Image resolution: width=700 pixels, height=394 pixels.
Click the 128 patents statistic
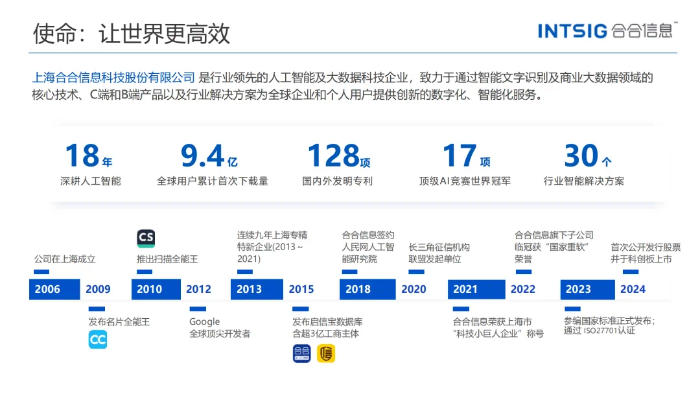338,163
